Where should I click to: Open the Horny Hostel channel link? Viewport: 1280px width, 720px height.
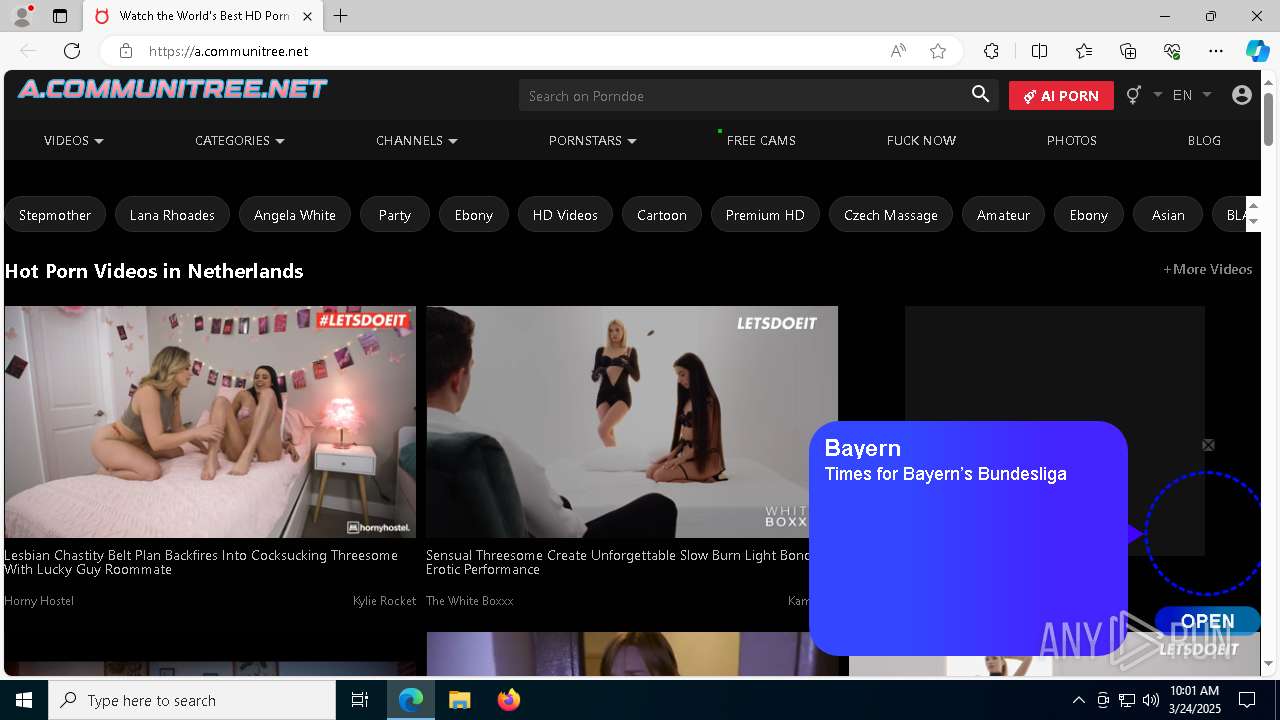click(x=39, y=601)
